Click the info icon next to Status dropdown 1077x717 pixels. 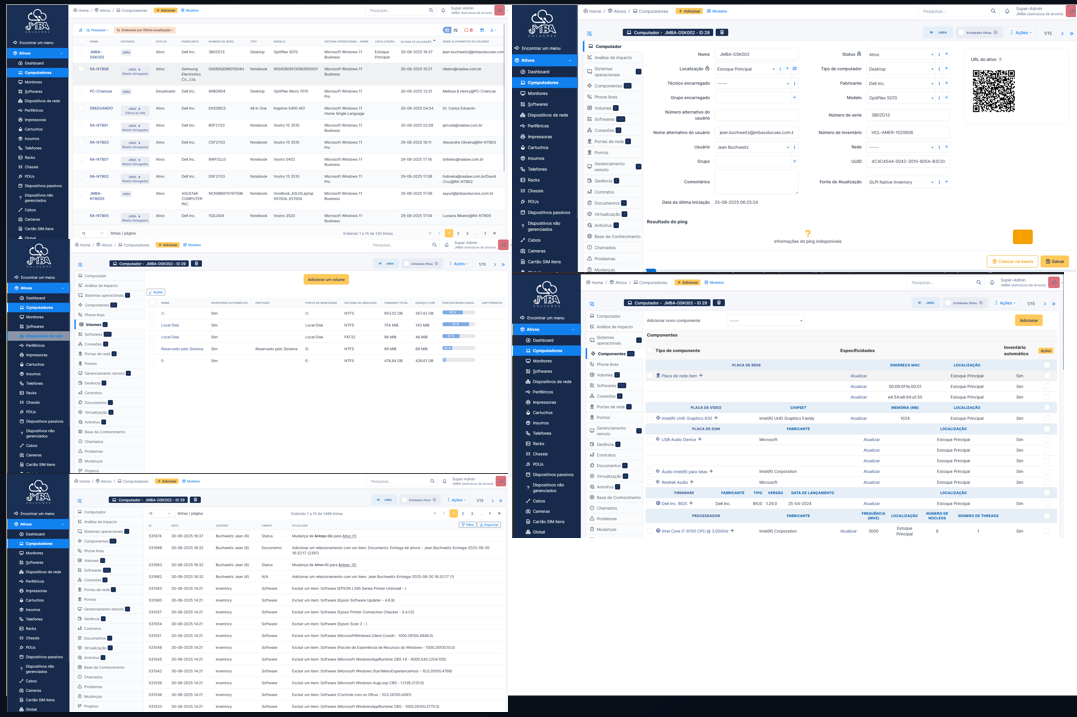click(x=938, y=54)
